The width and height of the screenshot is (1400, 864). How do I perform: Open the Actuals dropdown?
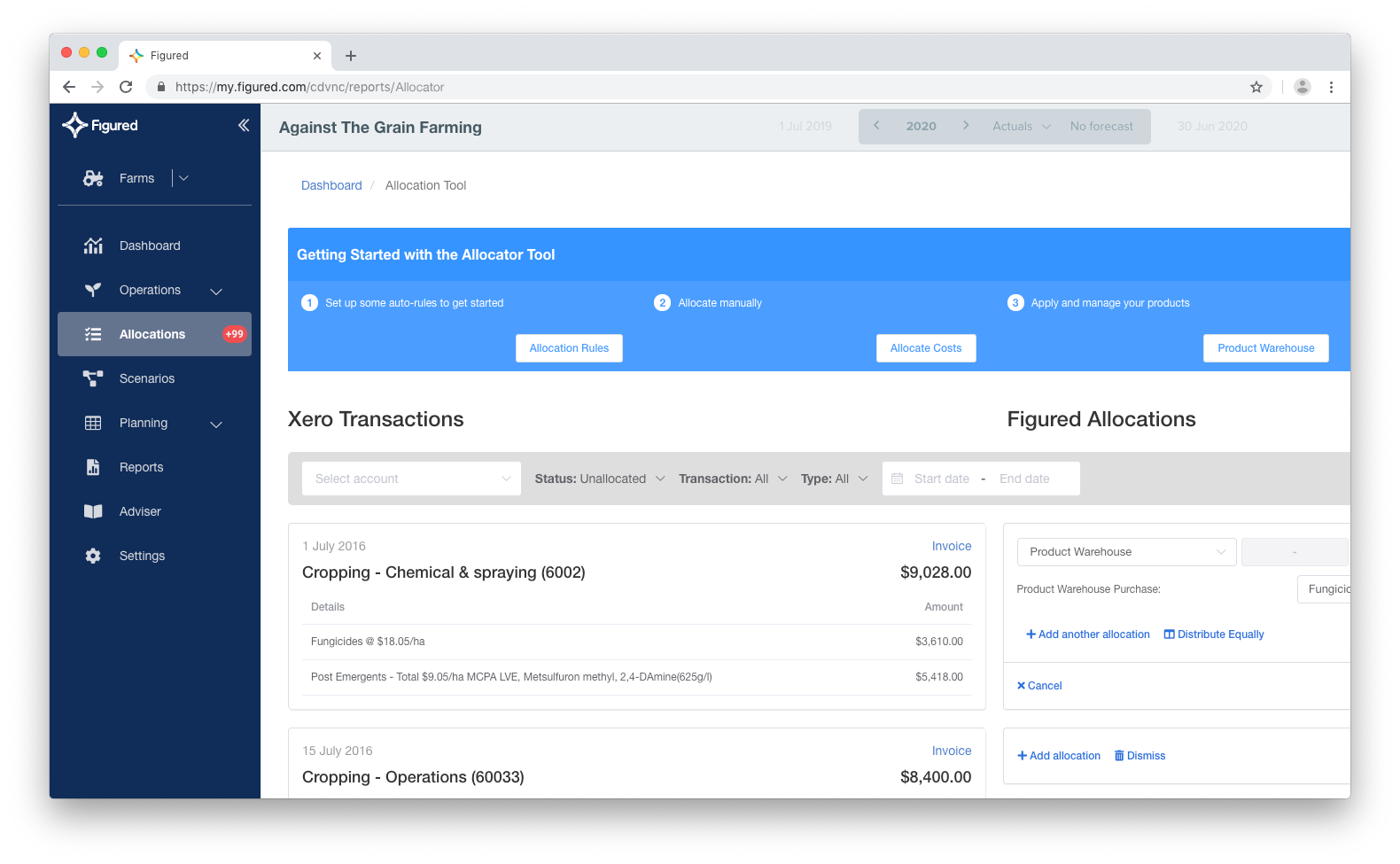(x=1022, y=126)
